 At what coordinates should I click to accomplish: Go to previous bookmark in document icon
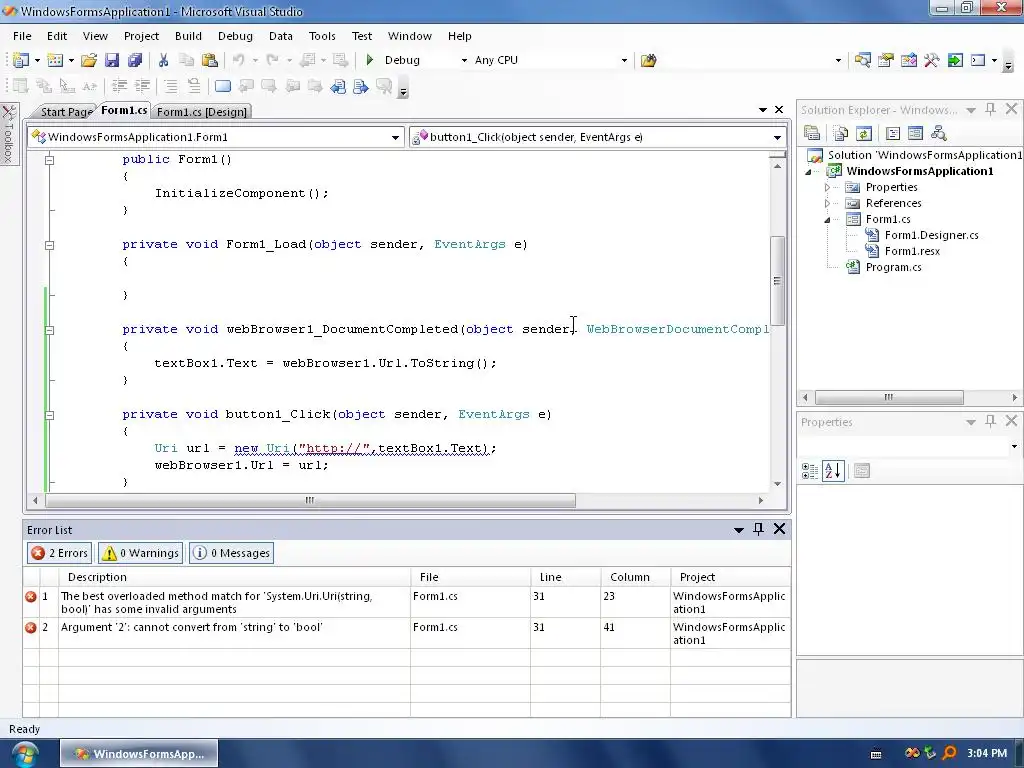pyautogui.click(x=338, y=86)
